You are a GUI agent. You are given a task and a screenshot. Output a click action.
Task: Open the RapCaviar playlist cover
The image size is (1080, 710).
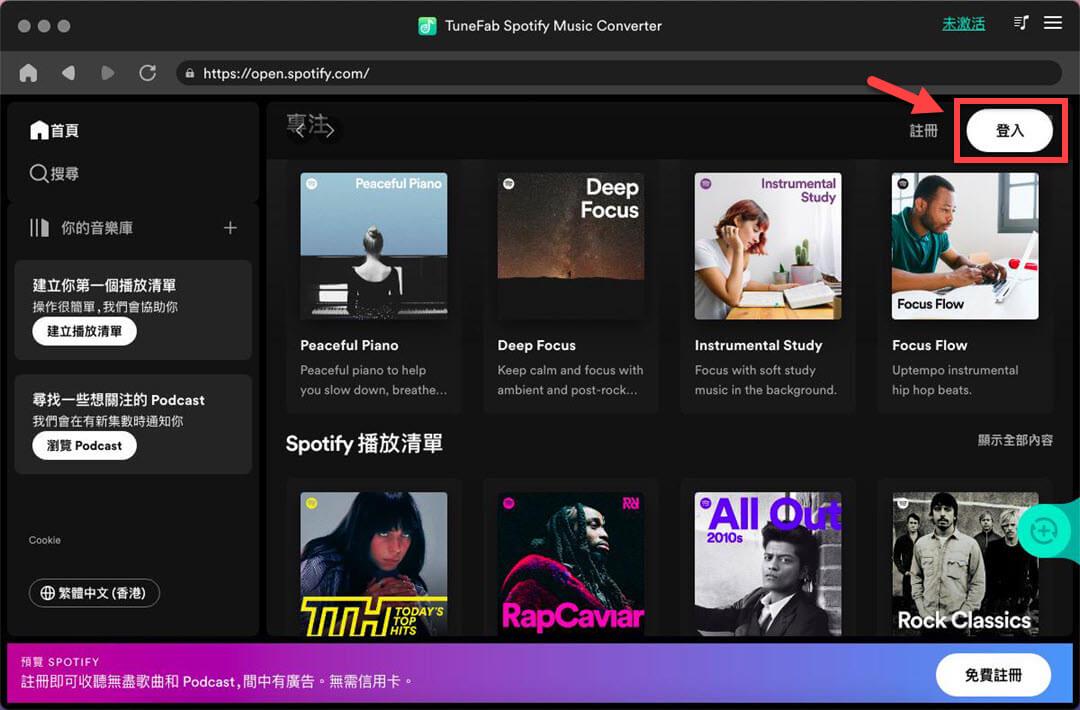click(x=571, y=563)
